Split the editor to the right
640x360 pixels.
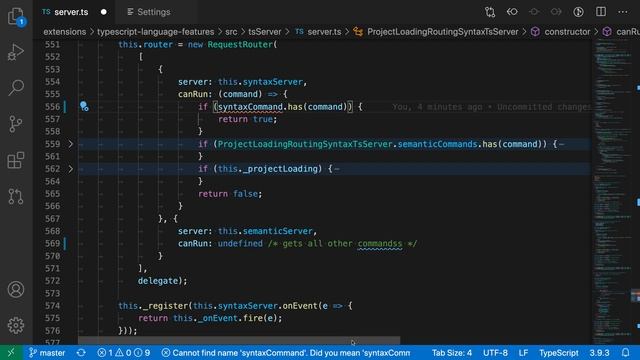pyautogui.click(x=601, y=12)
